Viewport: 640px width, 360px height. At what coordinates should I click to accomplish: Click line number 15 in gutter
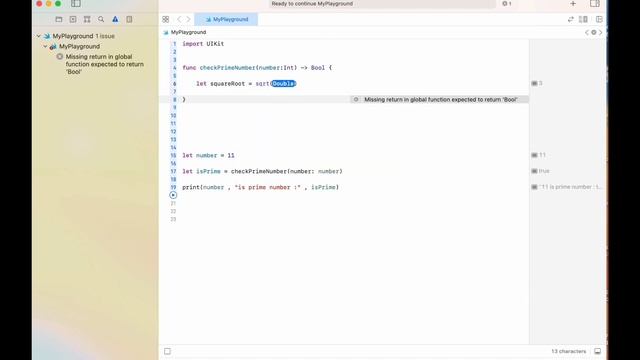(x=173, y=156)
